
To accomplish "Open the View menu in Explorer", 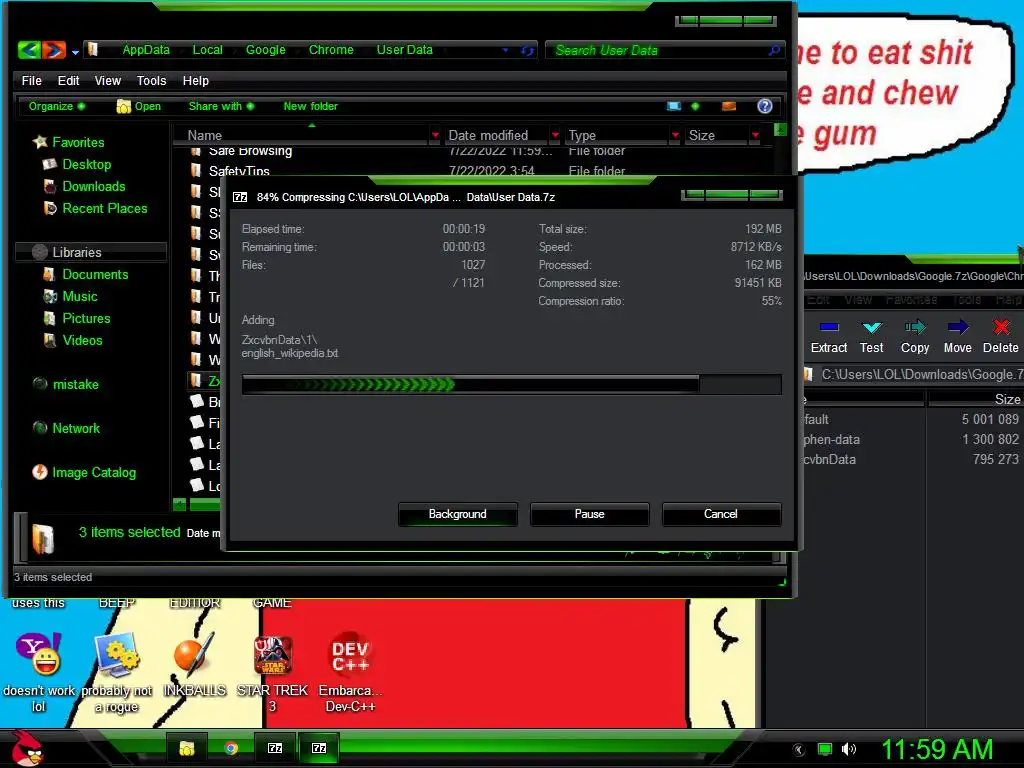I will (108, 80).
